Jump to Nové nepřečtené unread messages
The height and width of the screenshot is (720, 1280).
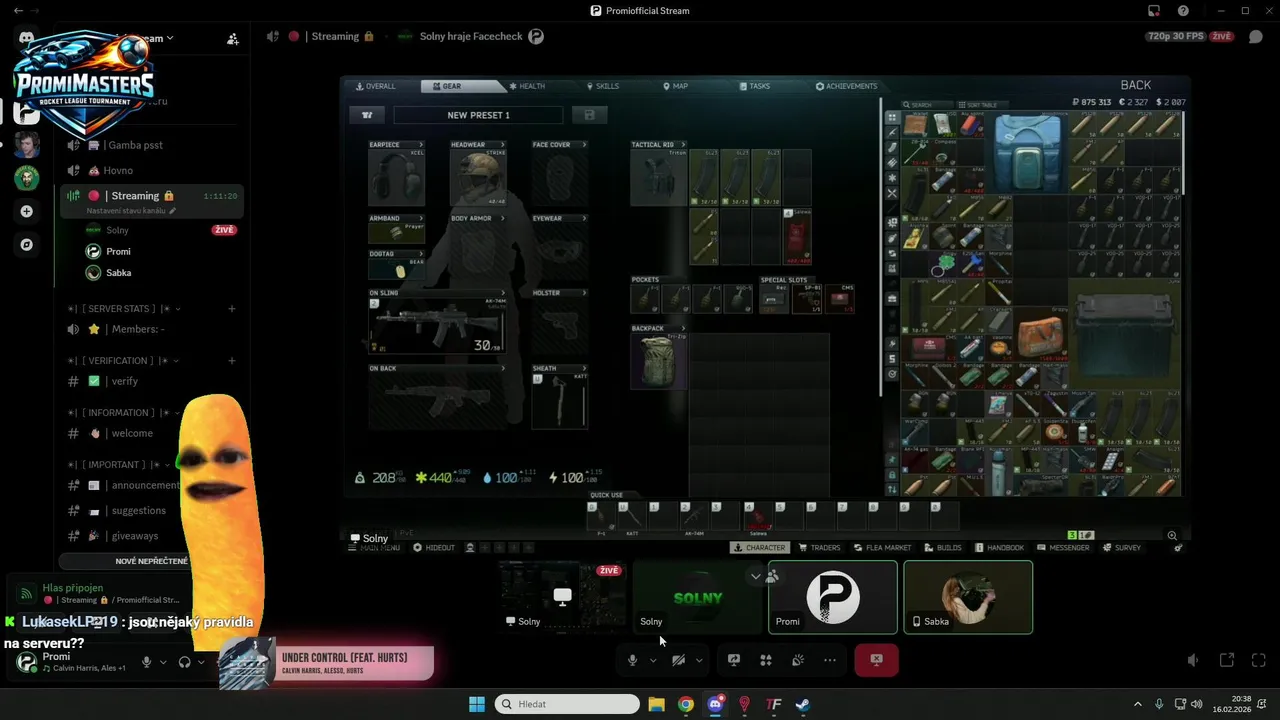click(x=152, y=561)
